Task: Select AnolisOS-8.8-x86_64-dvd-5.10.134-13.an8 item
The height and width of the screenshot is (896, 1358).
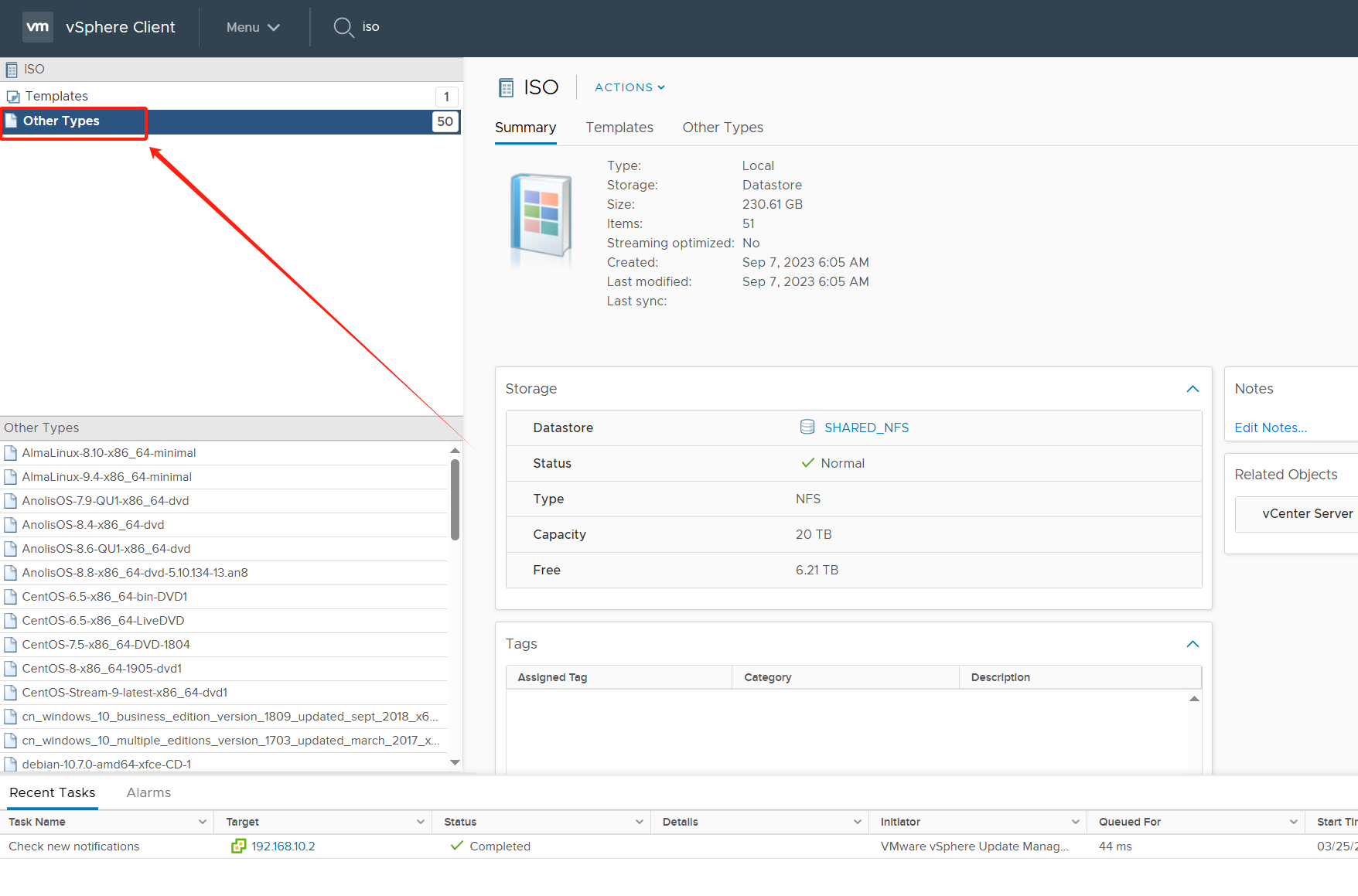Action: coord(135,573)
